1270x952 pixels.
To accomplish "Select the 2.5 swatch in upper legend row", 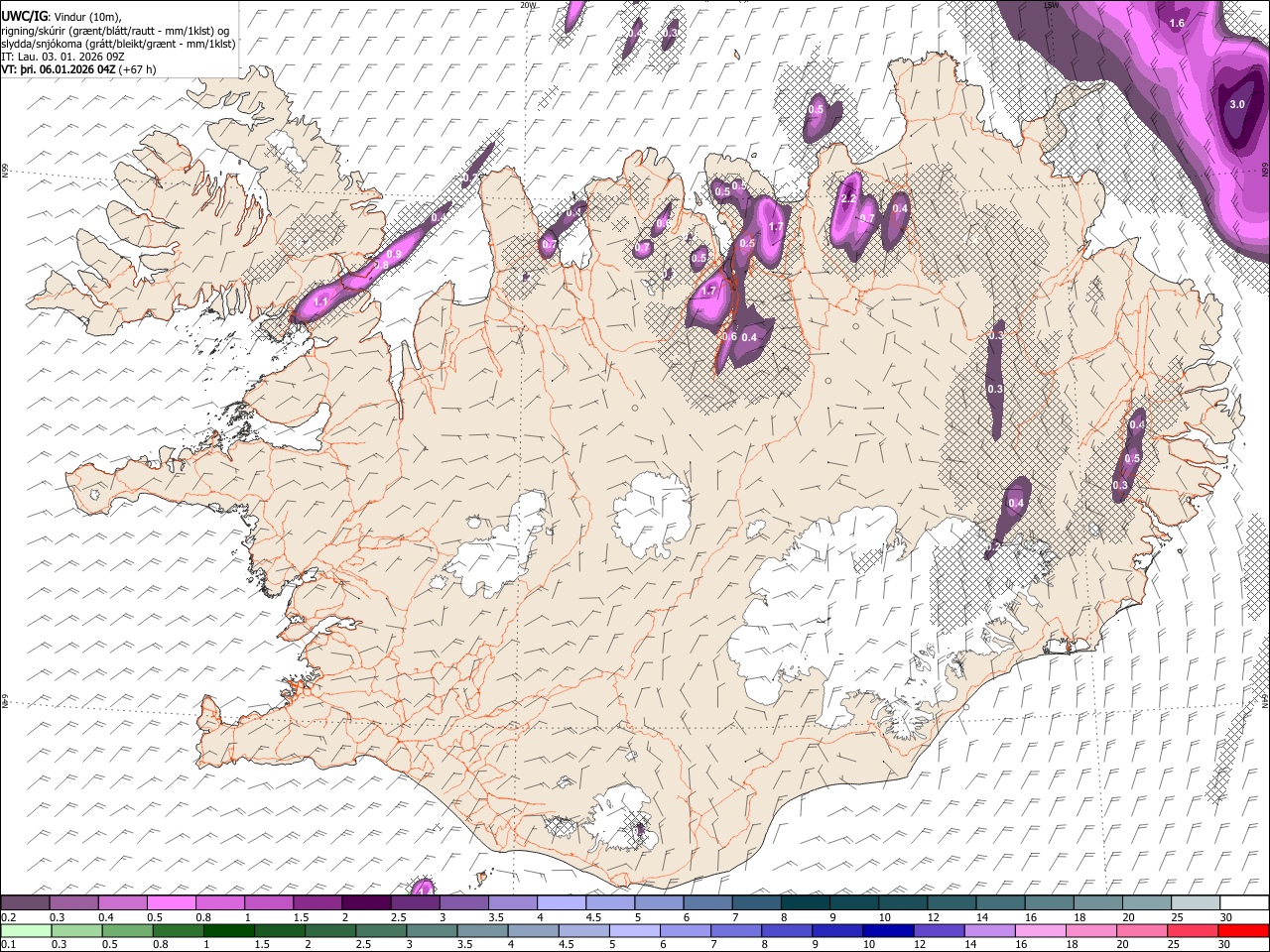I will click(414, 903).
